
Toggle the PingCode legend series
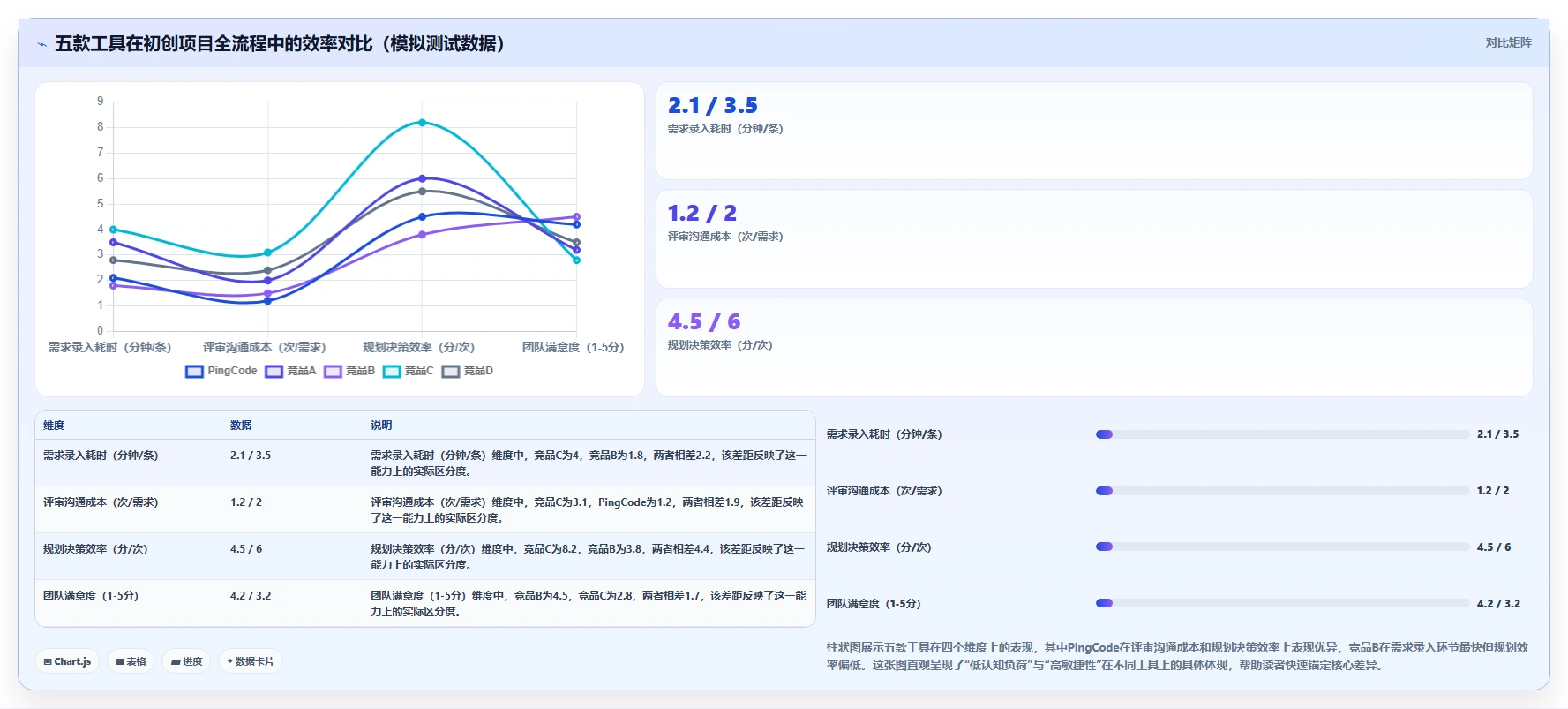221,371
